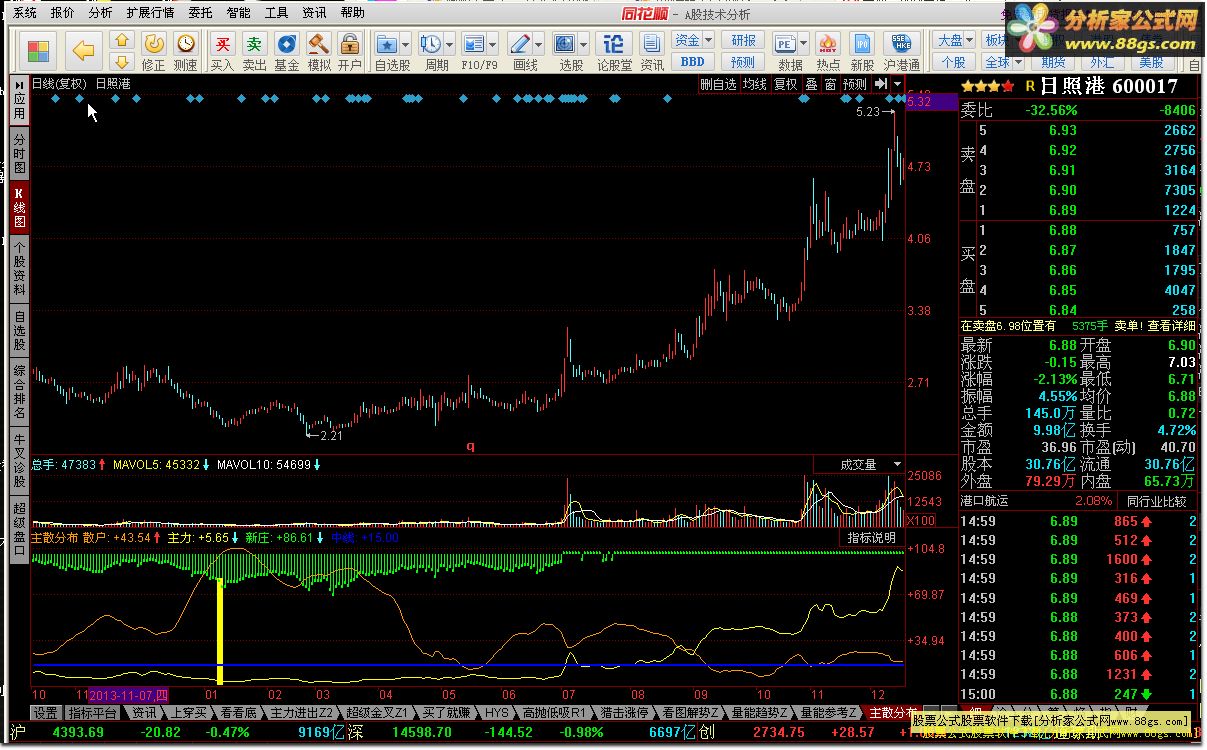Select the yellow down arrow in the toolbar
The height and width of the screenshot is (750, 1207).
(x=122, y=61)
